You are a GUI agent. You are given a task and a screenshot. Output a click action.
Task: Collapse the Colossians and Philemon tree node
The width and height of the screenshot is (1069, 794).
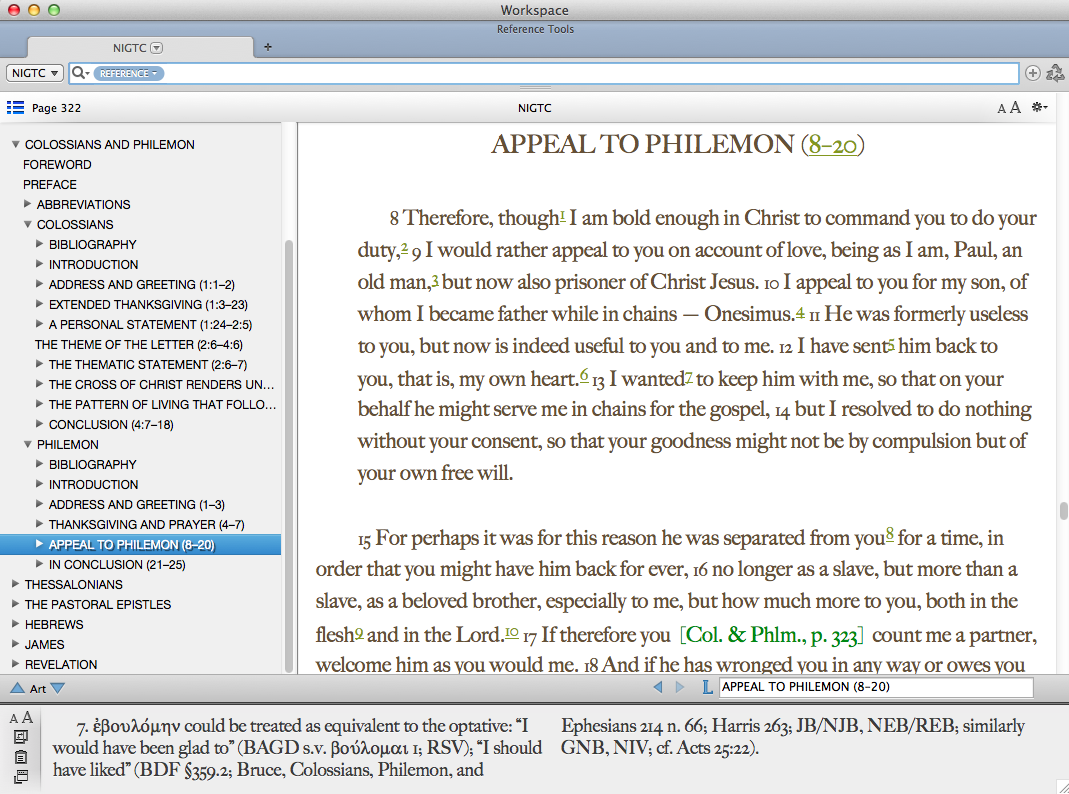15,144
